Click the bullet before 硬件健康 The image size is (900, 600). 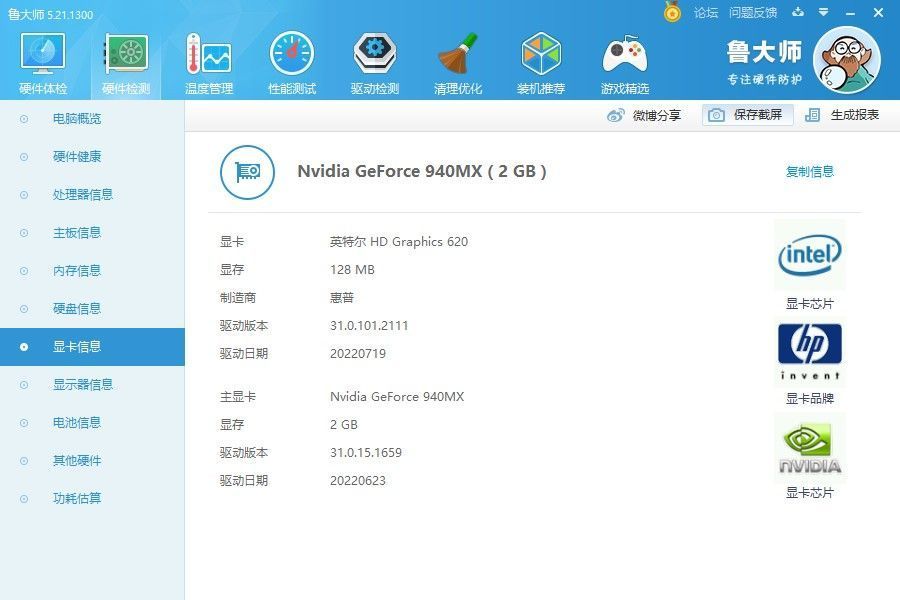click(x=24, y=157)
